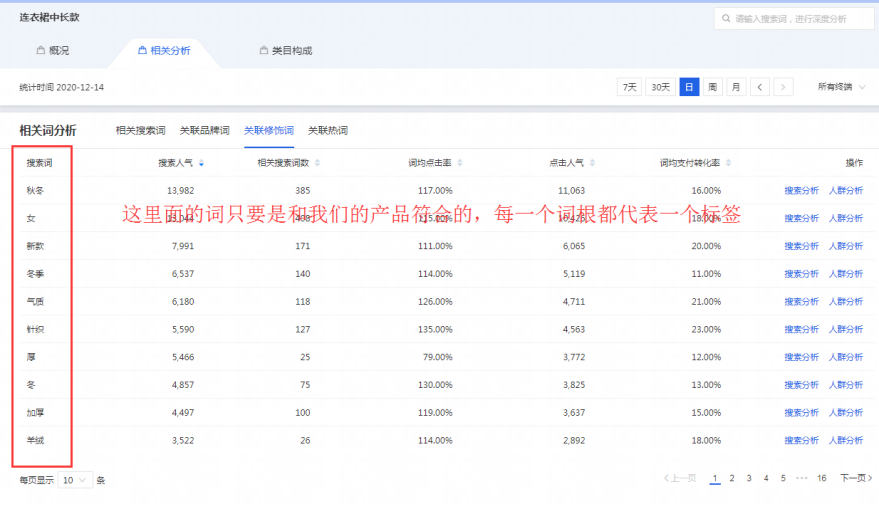Go to previous date with left arrow
The width and height of the screenshot is (879, 505).
coord(760,87)
